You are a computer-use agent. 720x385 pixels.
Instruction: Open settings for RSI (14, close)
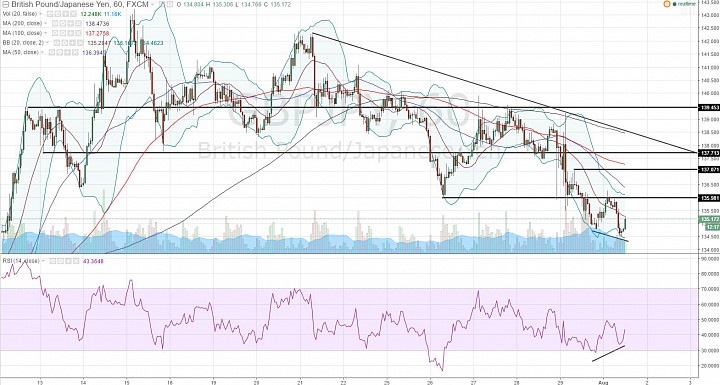[x=61, y=261]
